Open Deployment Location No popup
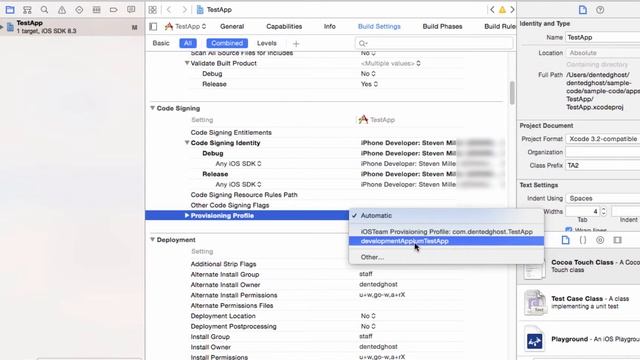The width and height of the screenshot is (640, 360). point(368,316)
